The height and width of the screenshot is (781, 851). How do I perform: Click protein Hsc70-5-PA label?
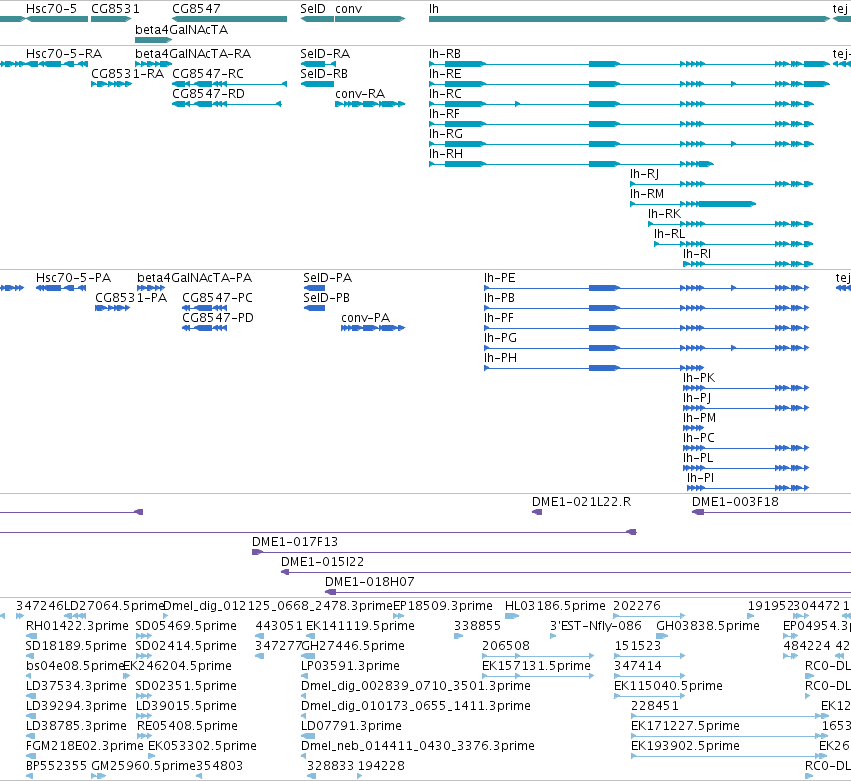pos(73,278)
